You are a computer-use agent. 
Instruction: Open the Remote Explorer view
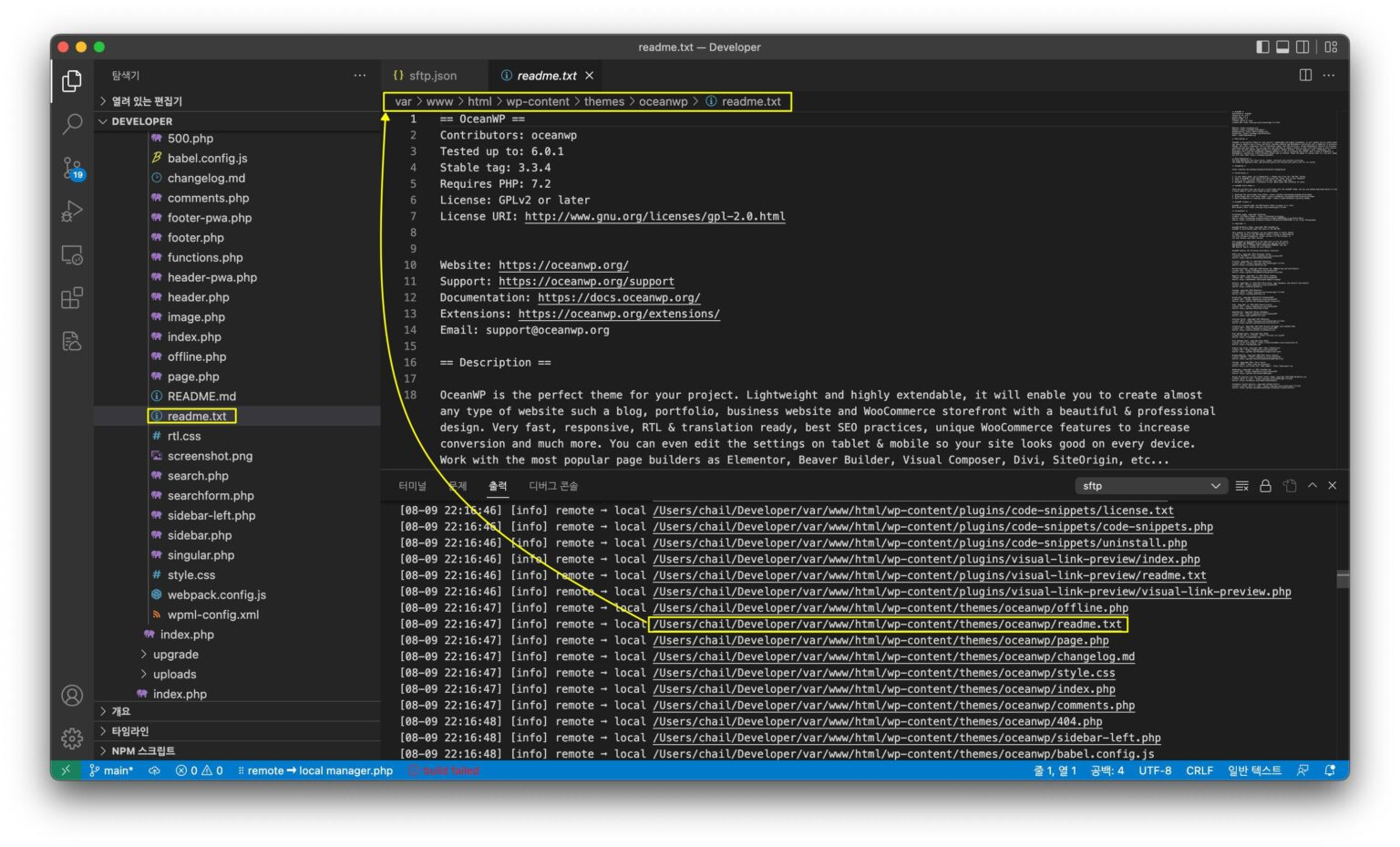pyautogui.click(x=72, y=255)
